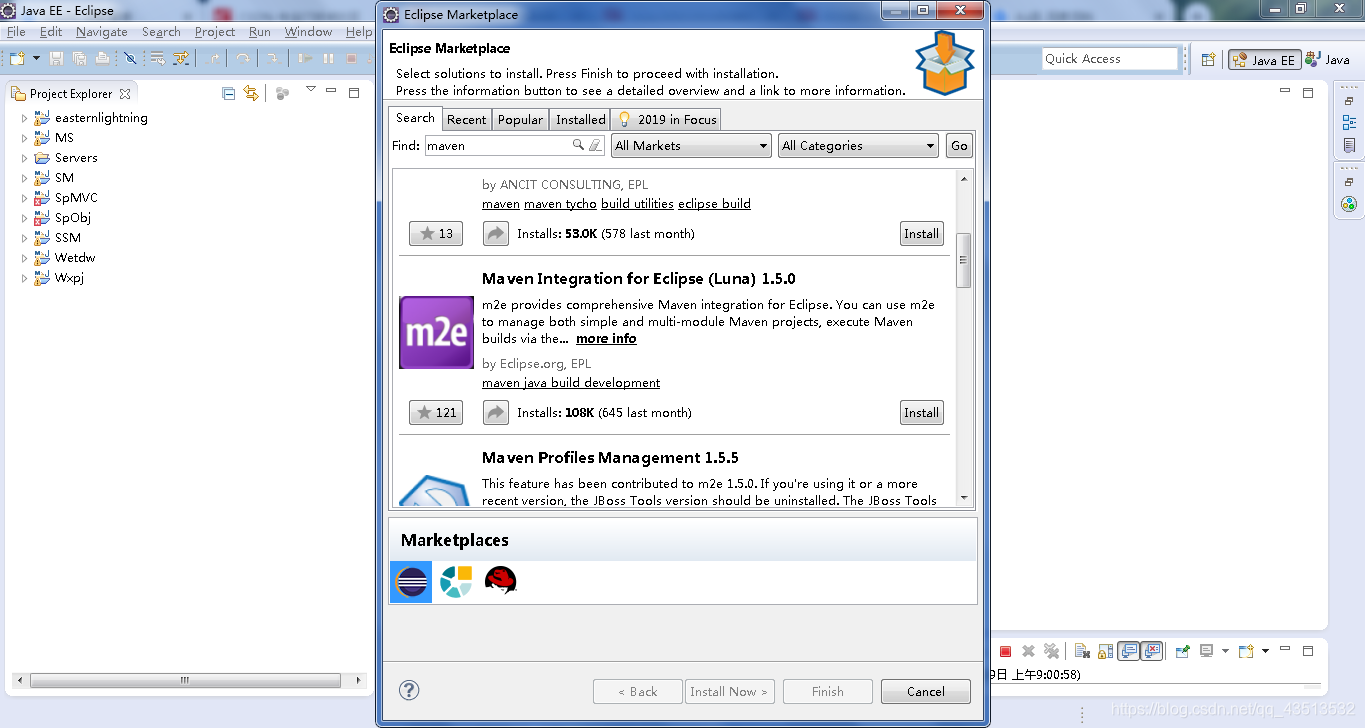Close the Project Explorer tab
Image resolution: width=1365 pixels, height=728 pixels.
(x=125, y=94)
